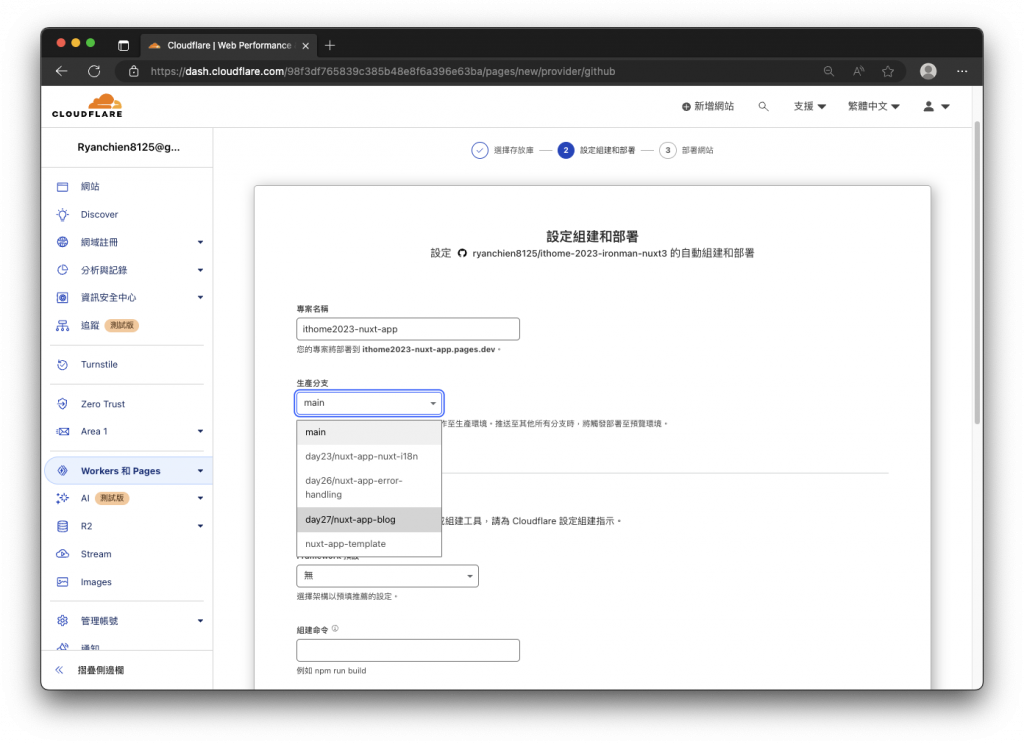The height and width of the screenshot is (744, 1024).
Task: Select day23/nuxt-app-nuxt-i18n branch option
Action: click(369, 457)
